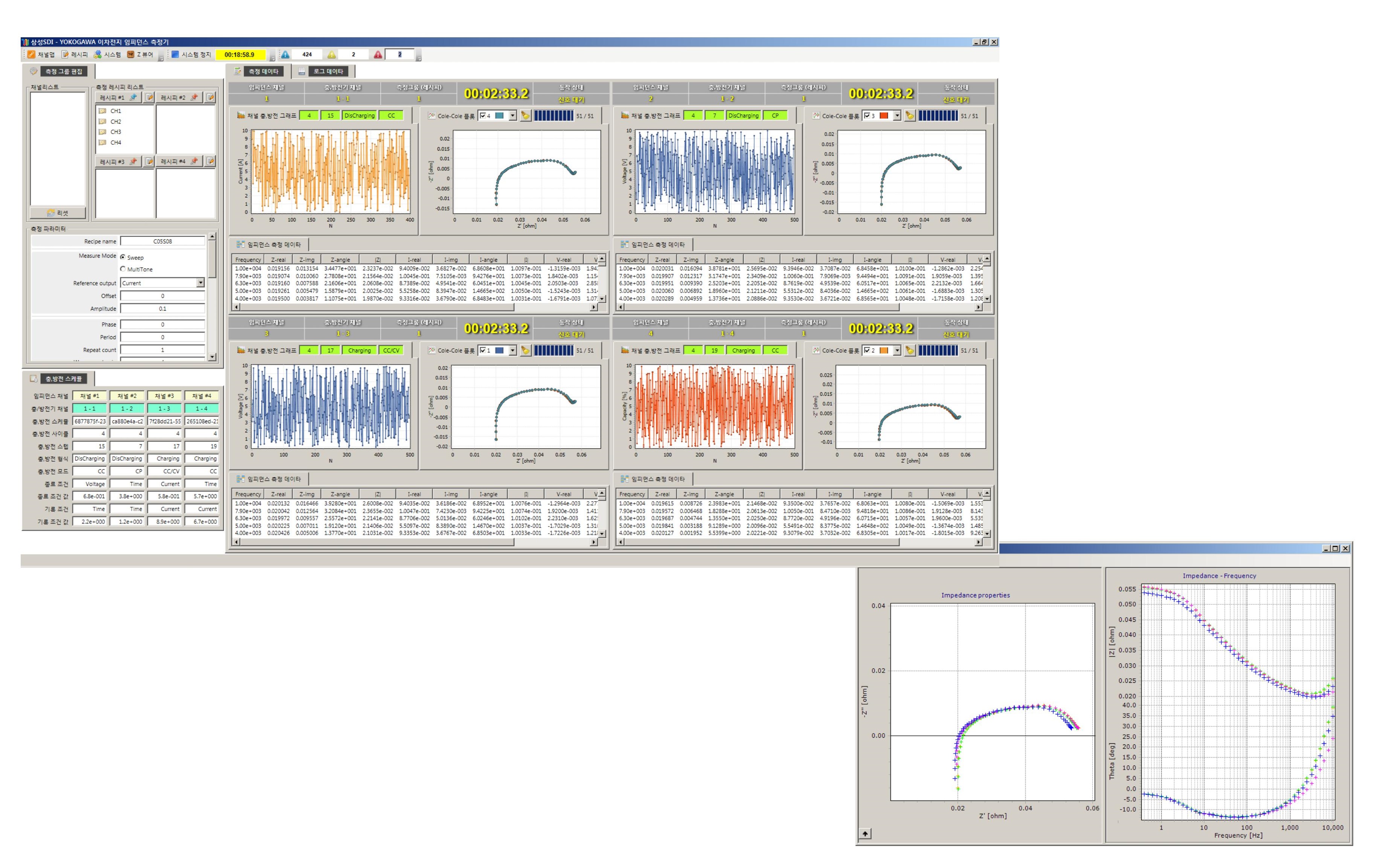The image size is (1377, 868).
Task: Expand the Reference output Current dropdown
Action: pos(200,282)
